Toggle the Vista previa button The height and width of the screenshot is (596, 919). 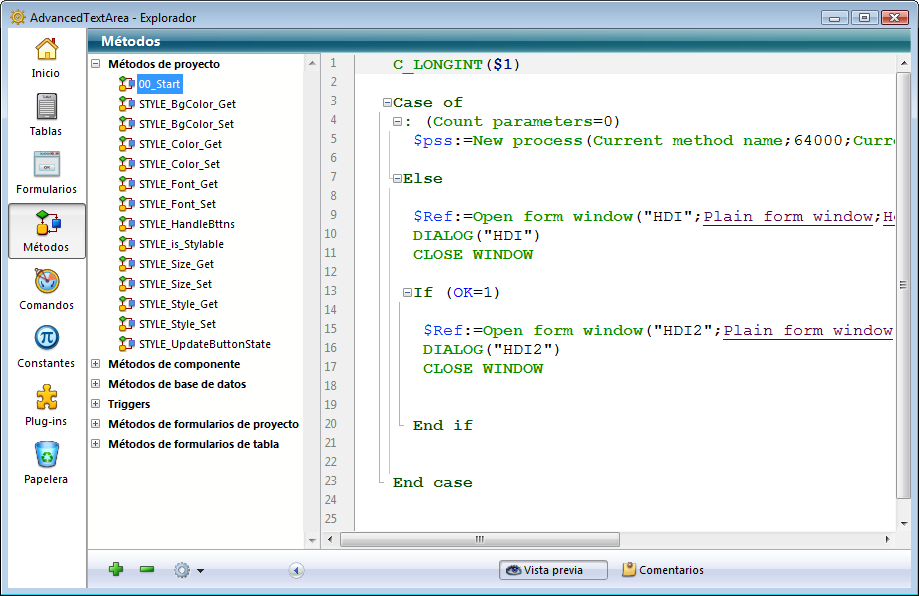(x=555, y=570)
